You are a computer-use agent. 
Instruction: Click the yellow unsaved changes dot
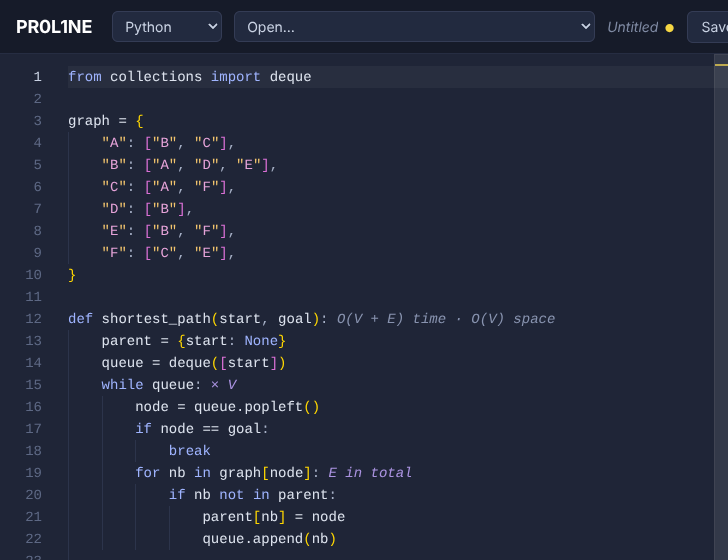669,28
